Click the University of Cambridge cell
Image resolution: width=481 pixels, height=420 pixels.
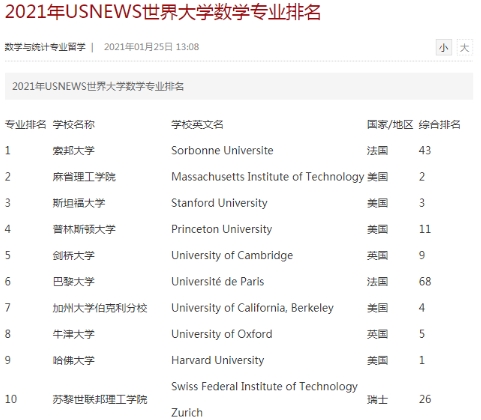(232, 256)
